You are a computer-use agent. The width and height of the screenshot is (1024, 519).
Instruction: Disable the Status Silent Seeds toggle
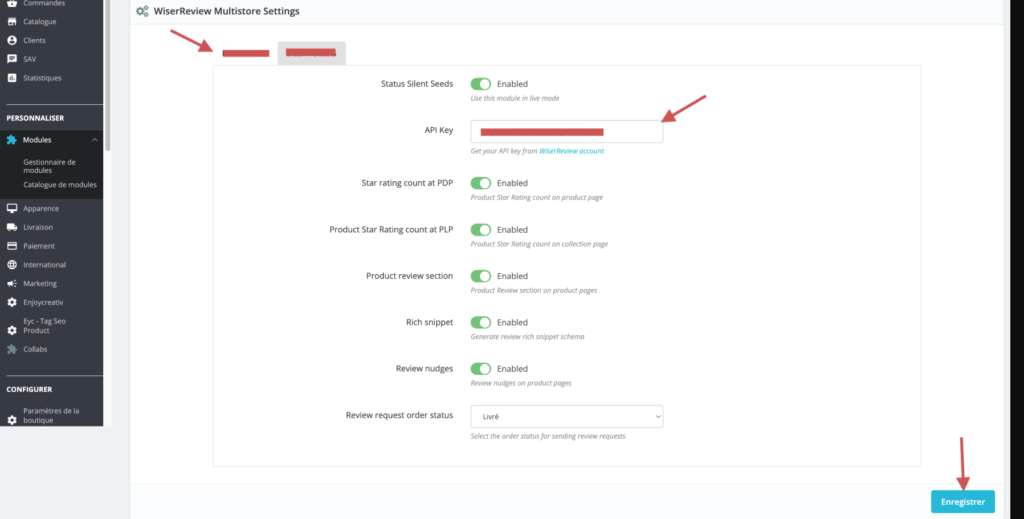pyautogui.click(x=481, y=85)
